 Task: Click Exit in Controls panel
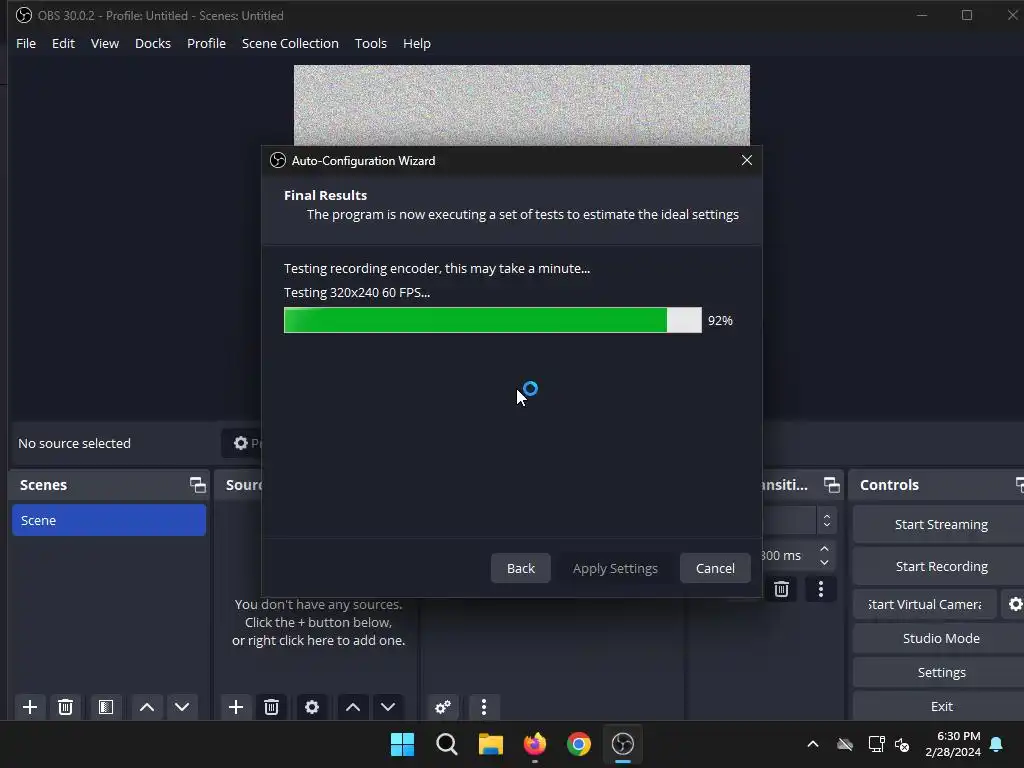pos(940,706)
